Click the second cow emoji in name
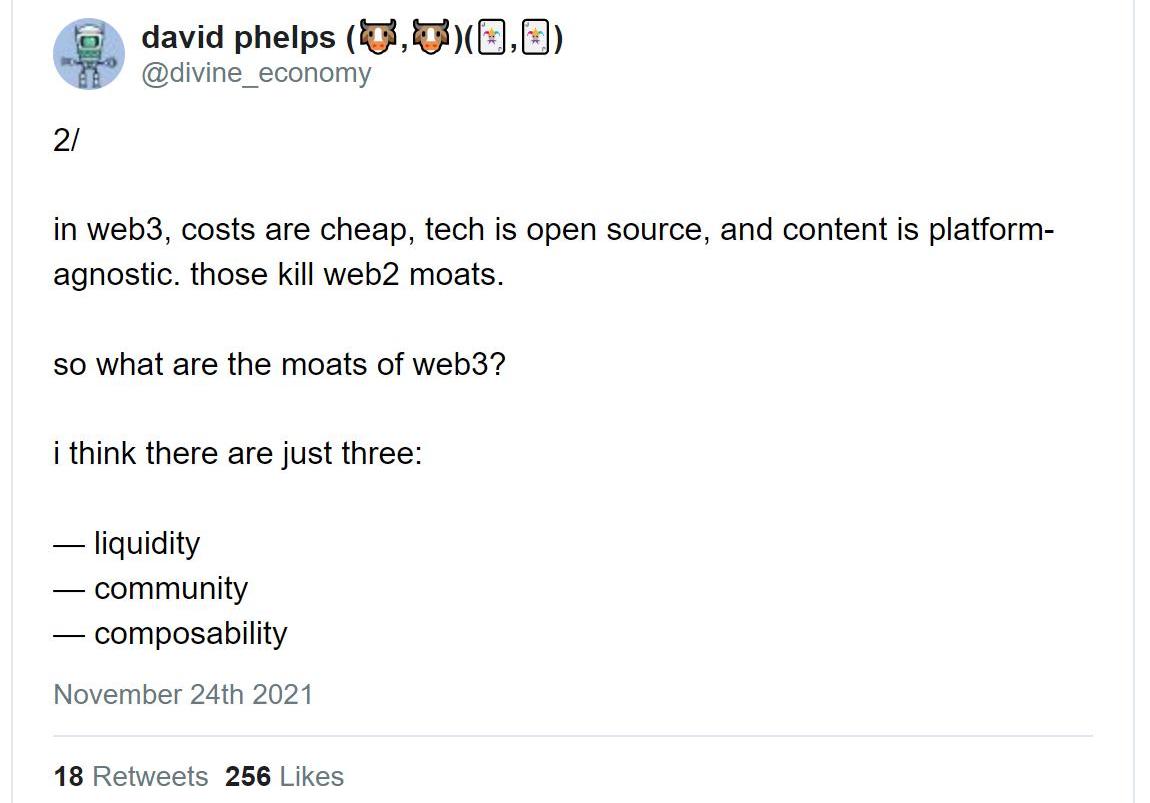1150x803 pixels. click(x=431, y=38)
